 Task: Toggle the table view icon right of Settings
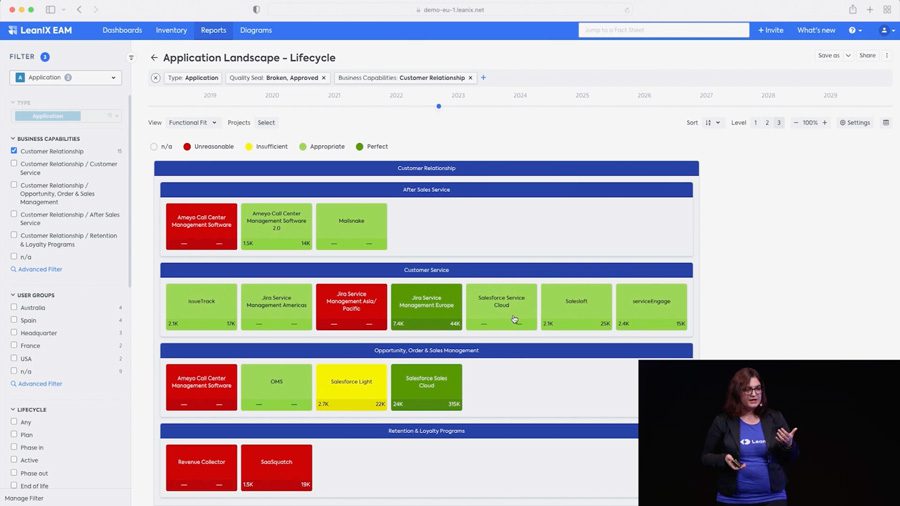coord(886,123)
